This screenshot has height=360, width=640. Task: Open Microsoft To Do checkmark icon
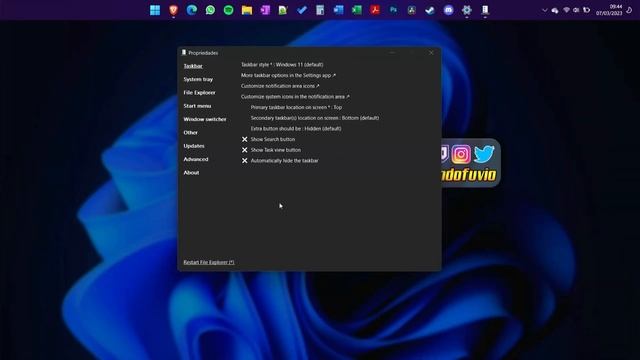point(302,10)
